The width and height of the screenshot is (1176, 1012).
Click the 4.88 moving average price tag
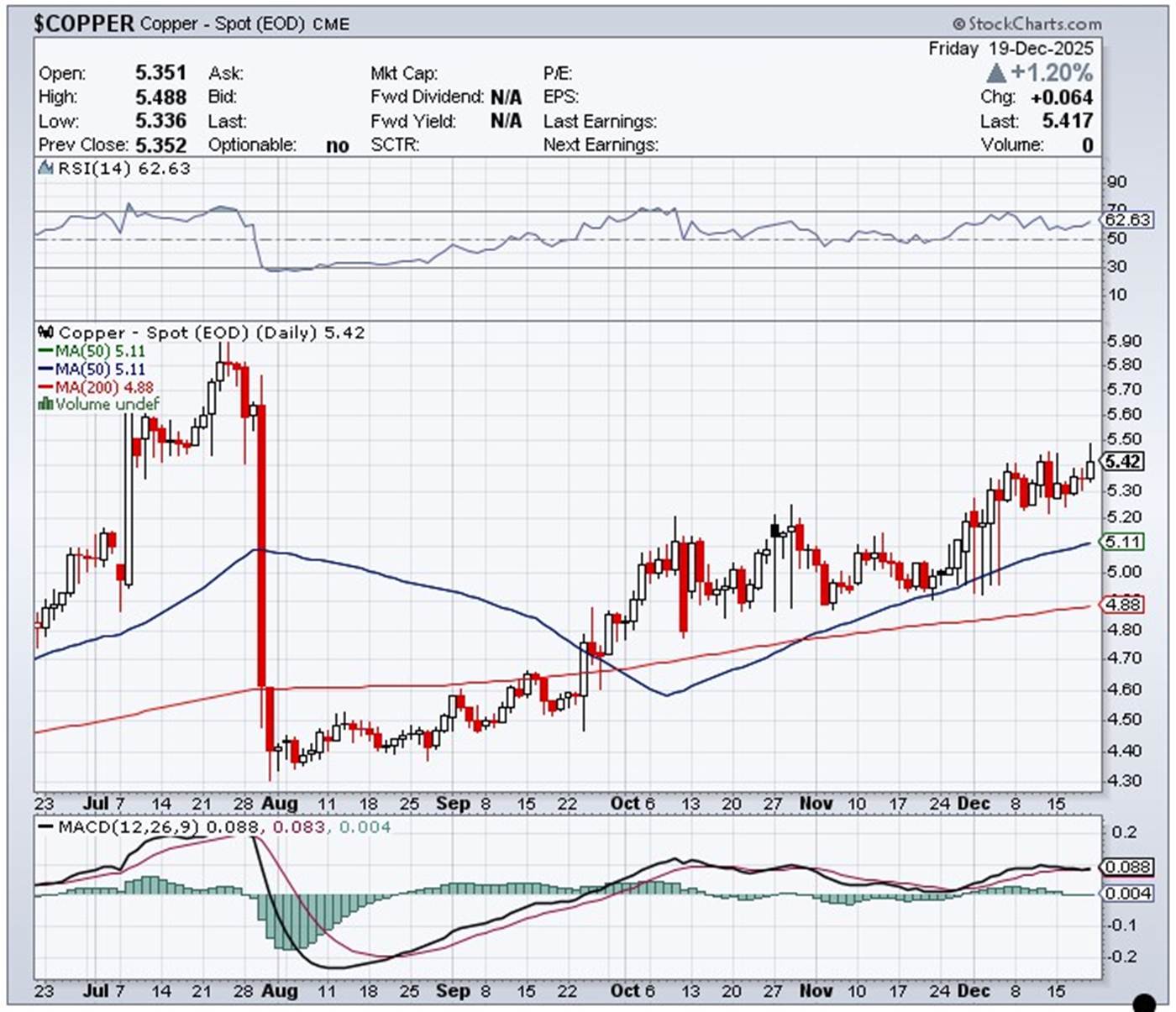1122,604
